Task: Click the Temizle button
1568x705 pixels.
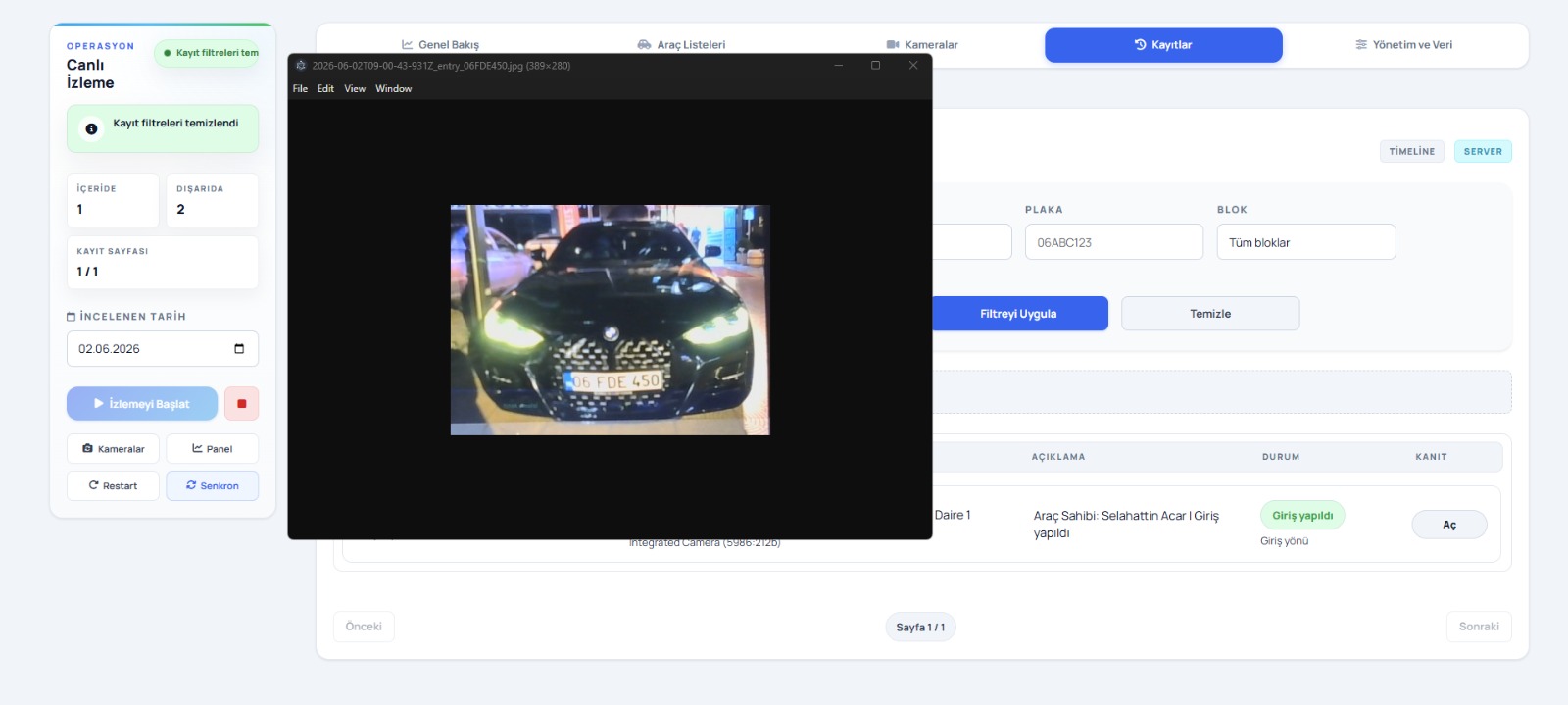Action: [1210, 314]
